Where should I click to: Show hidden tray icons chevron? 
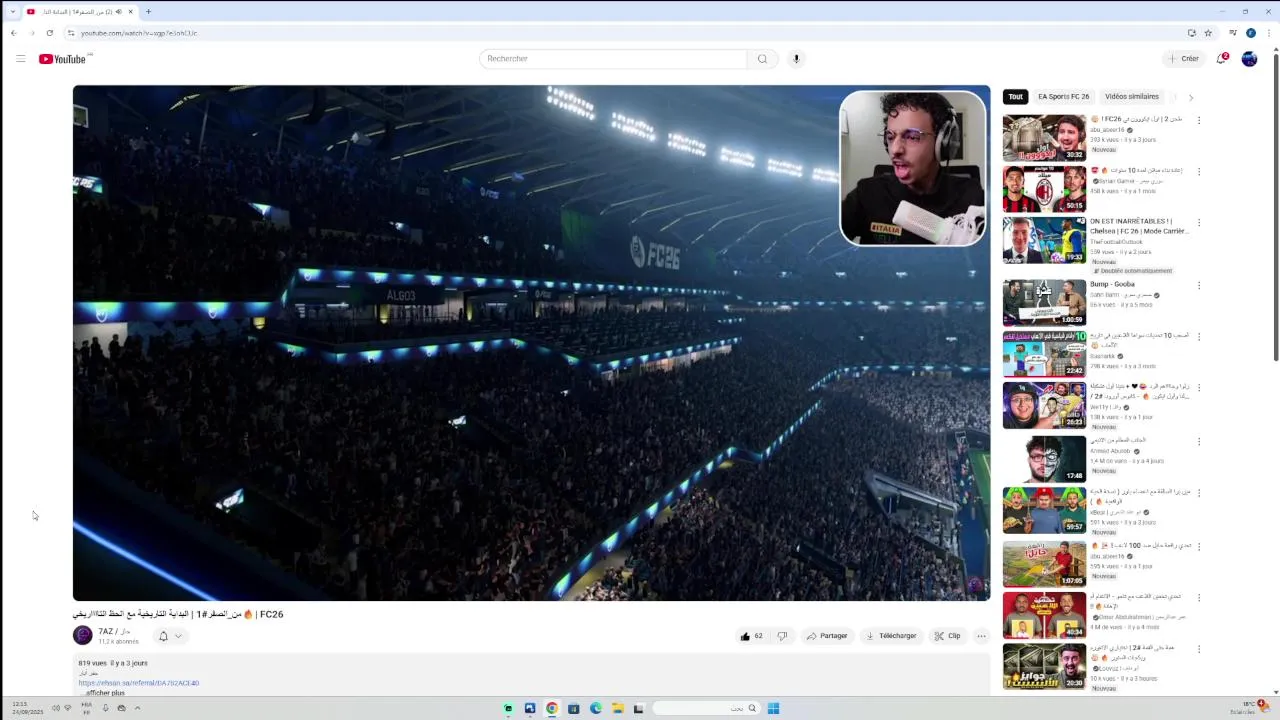coord(137,708)
